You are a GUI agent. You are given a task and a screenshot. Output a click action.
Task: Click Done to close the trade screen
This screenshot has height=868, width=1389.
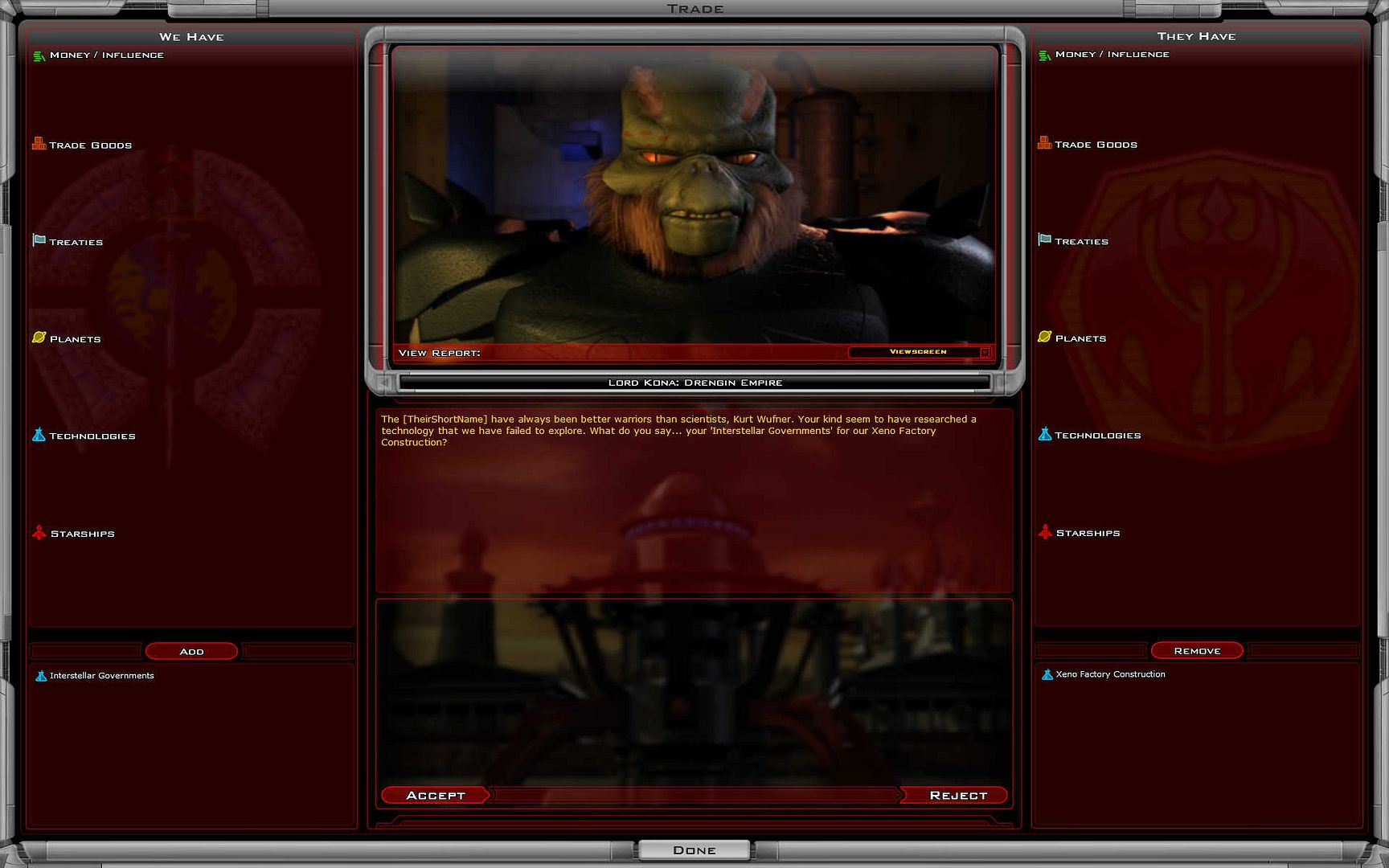694,850
